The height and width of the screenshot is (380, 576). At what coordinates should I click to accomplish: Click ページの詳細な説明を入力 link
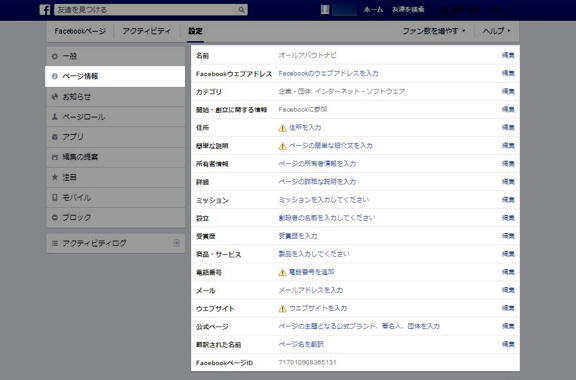[x=317, y=182]
